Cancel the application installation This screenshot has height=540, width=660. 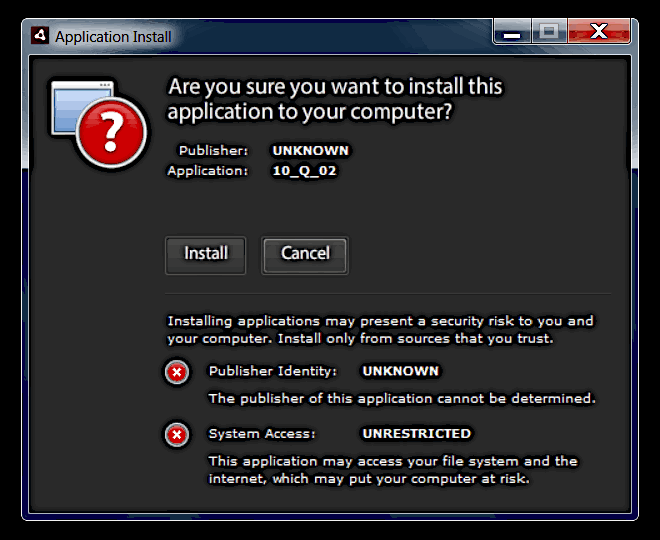305,255
